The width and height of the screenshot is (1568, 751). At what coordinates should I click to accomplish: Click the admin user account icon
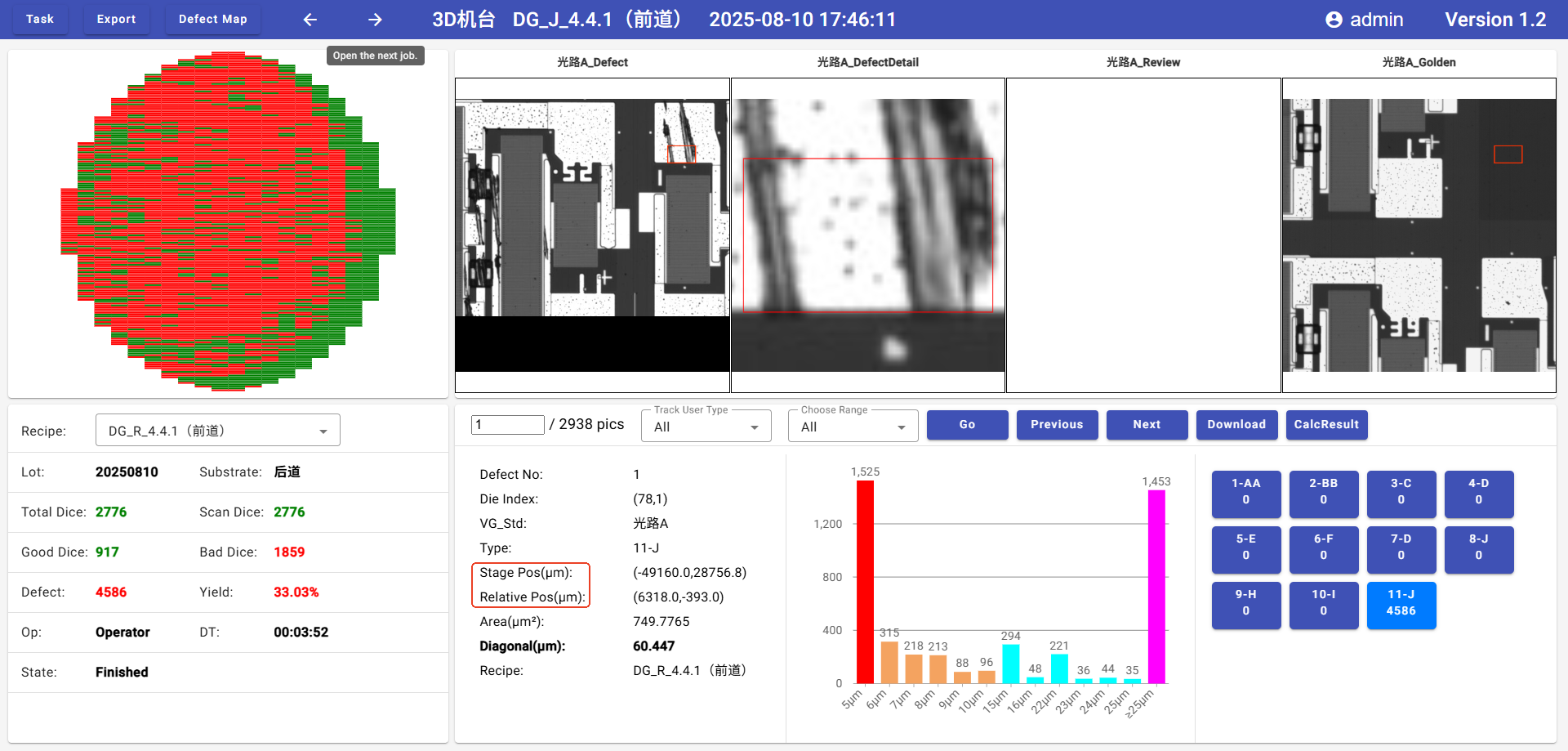click(x=1334, y=20)
